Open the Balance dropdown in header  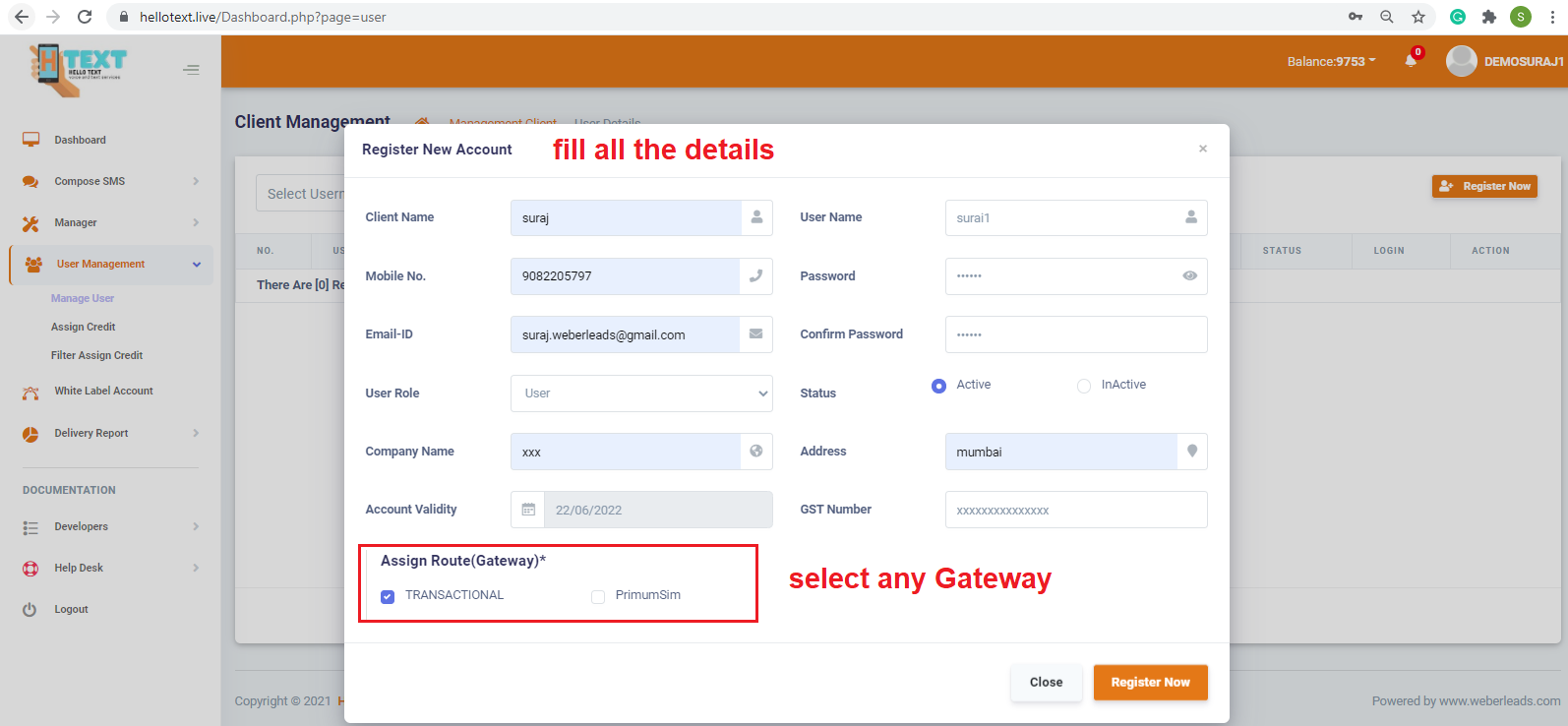(1331, 61)
